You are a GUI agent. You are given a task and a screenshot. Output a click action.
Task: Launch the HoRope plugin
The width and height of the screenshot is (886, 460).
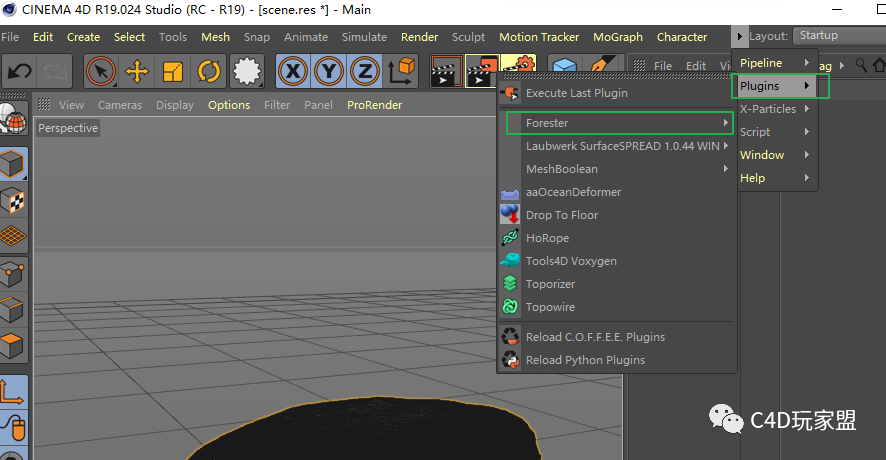[617, 238]
